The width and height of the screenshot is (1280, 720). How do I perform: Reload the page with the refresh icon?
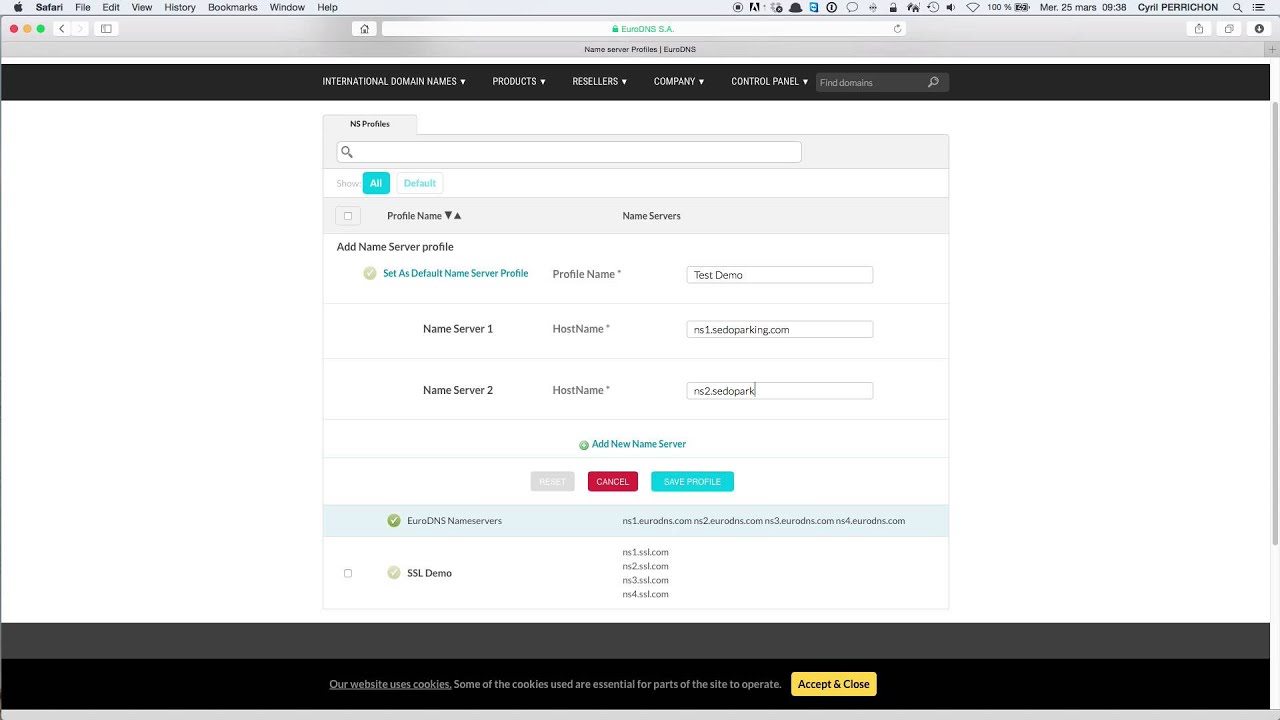tap(897, 29)
